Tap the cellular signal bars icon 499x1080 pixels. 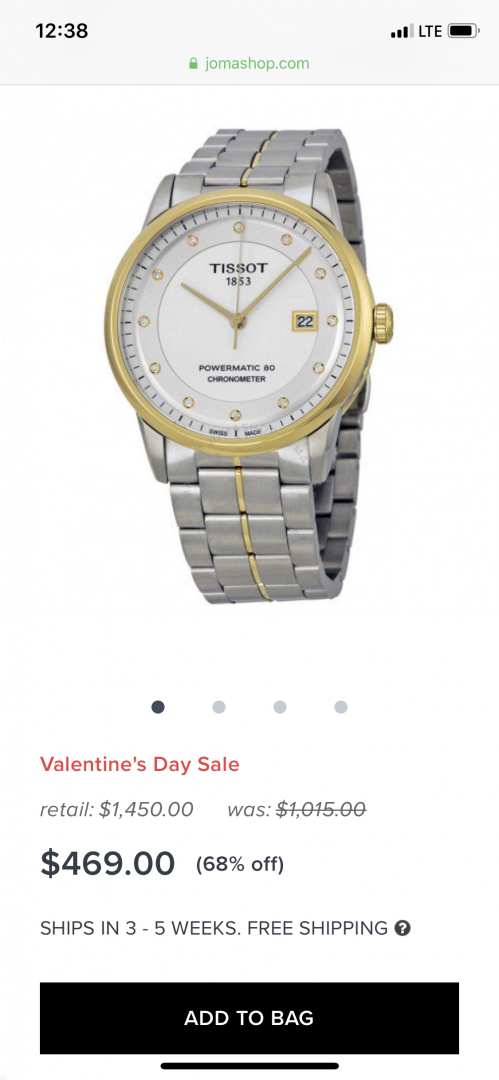pyautogui.click(x=402, y=31)
